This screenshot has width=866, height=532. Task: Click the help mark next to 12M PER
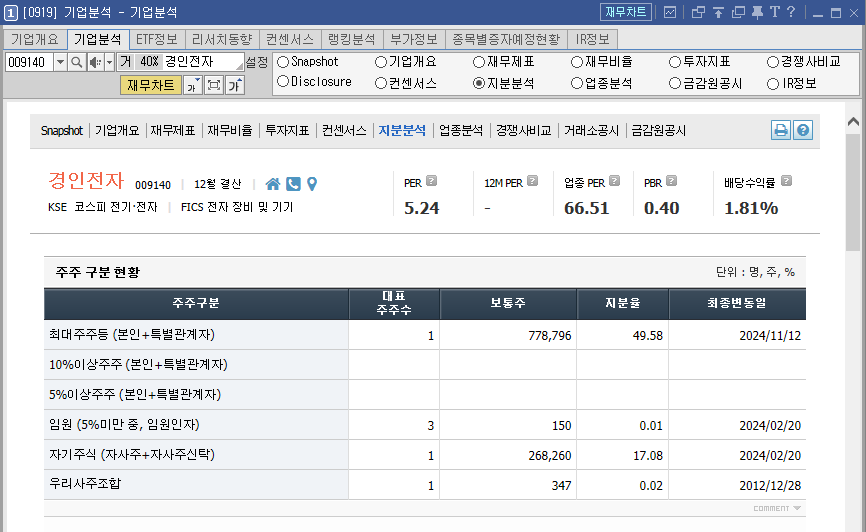click(x=532, y=181)
